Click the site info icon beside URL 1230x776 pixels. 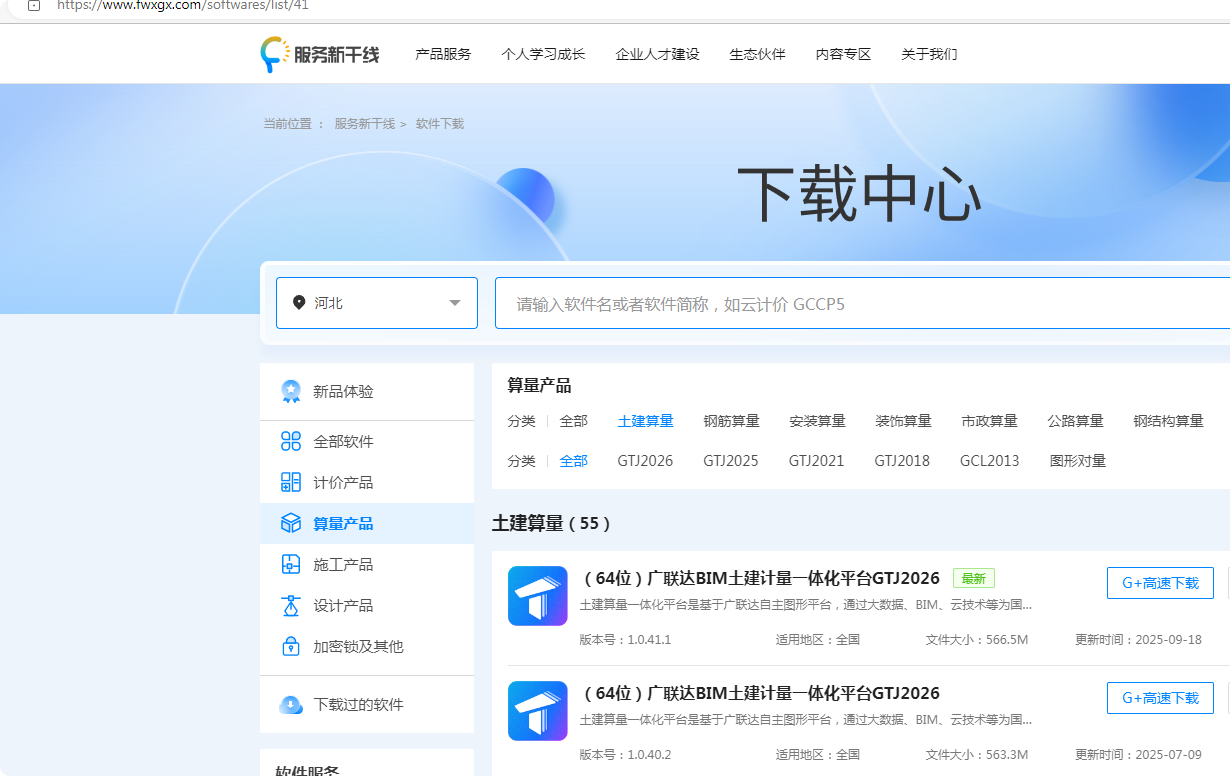pyautogui.click(x=34, y=5)
